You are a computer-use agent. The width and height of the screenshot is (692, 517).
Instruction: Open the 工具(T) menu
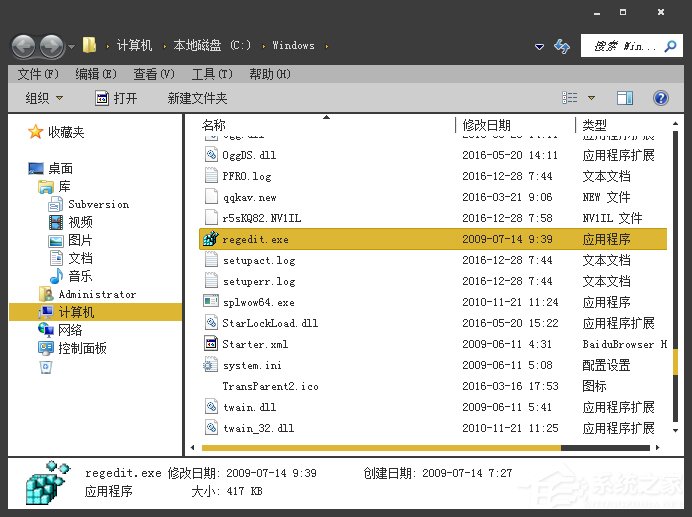[211, 74]
